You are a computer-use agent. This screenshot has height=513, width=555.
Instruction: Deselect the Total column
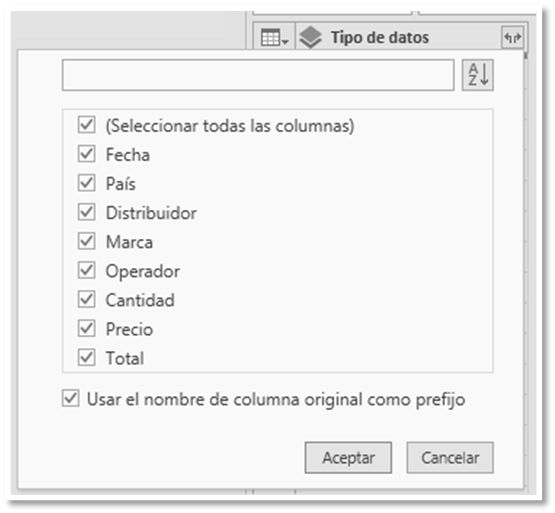(86, 358)
